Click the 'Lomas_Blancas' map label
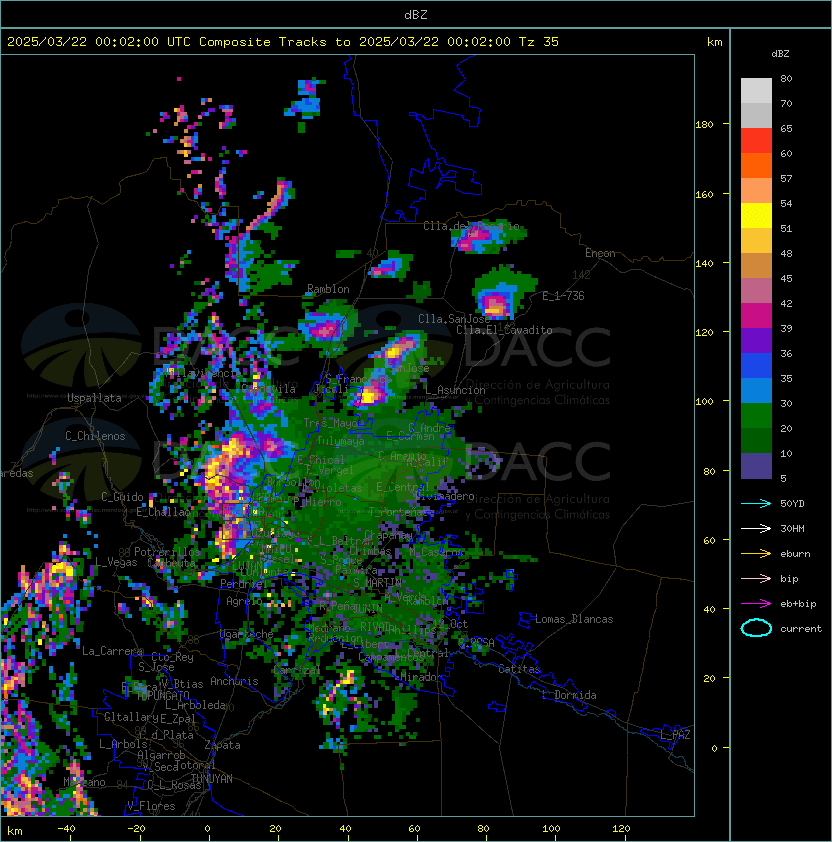 [x=574, y=619]
